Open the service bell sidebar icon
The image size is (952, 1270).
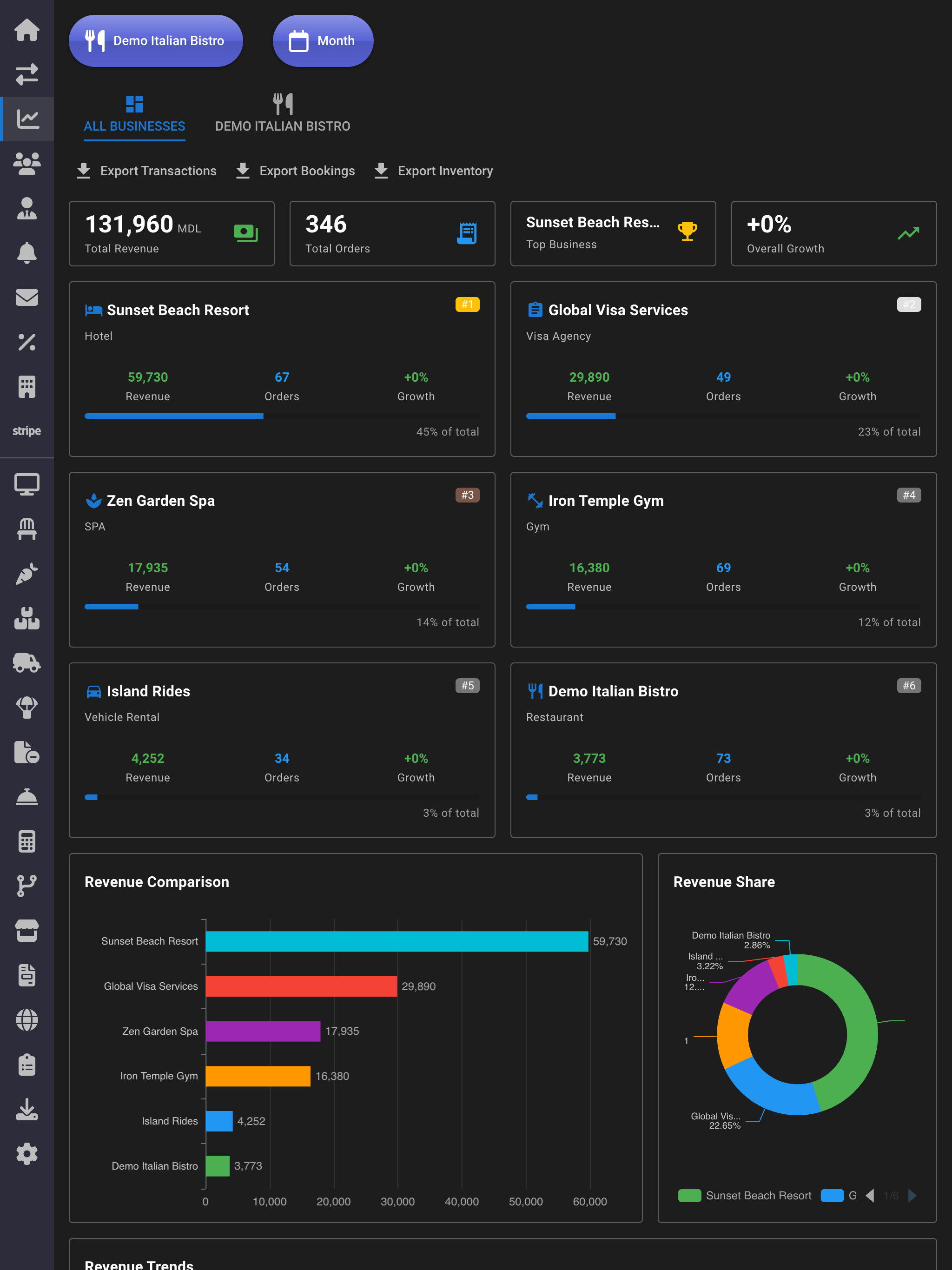(27, 797)
